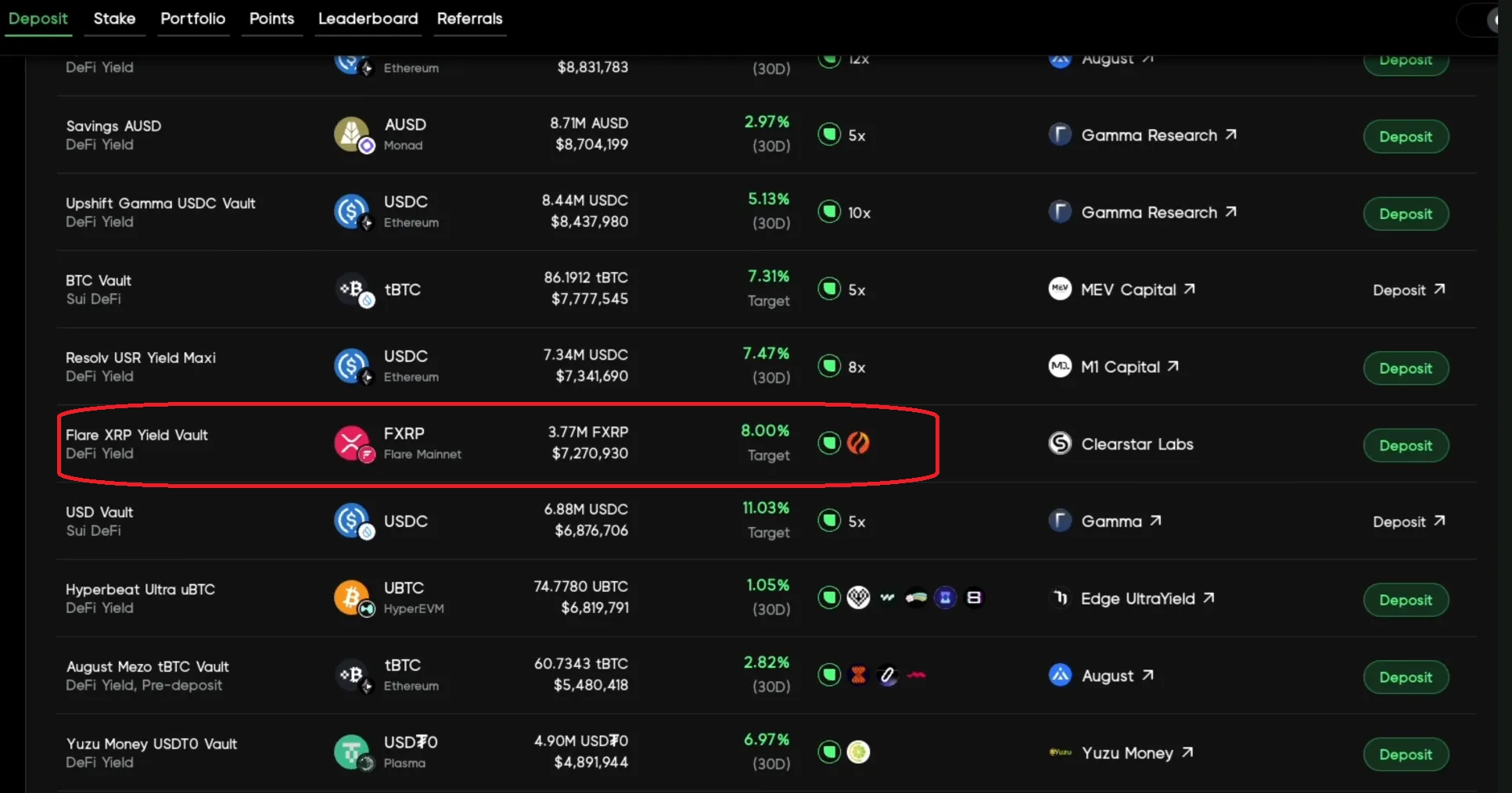The height and width of the screenshot is (793, 1512).
Task: Click pink squiggle reward icon in August Mezo row
Action: coord(916,675)
